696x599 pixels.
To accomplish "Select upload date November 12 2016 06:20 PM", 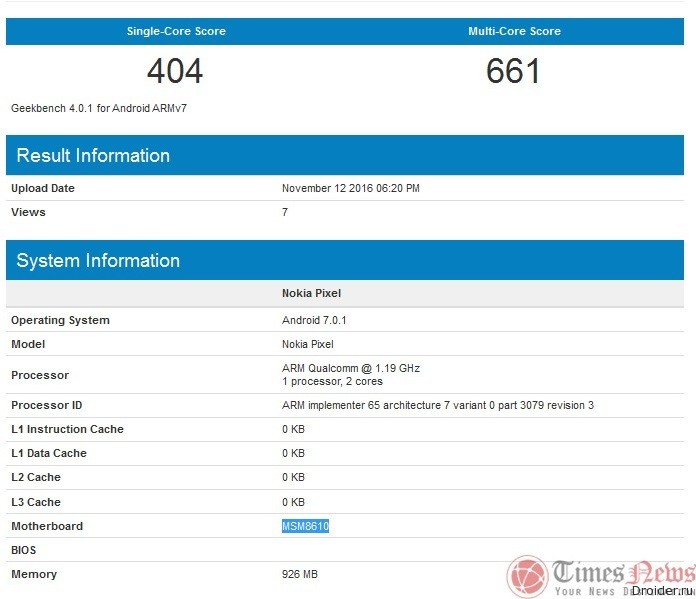I will click(351, 188).
